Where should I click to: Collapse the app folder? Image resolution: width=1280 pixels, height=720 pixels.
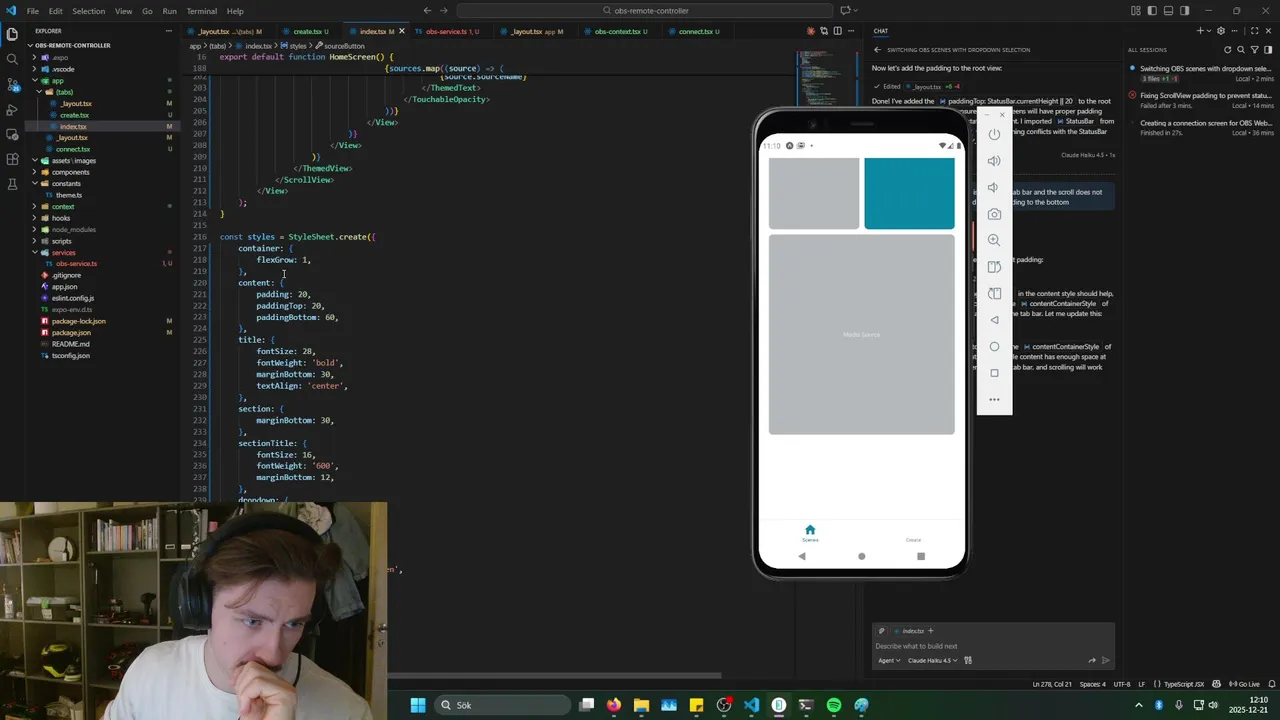click(57, 80)
